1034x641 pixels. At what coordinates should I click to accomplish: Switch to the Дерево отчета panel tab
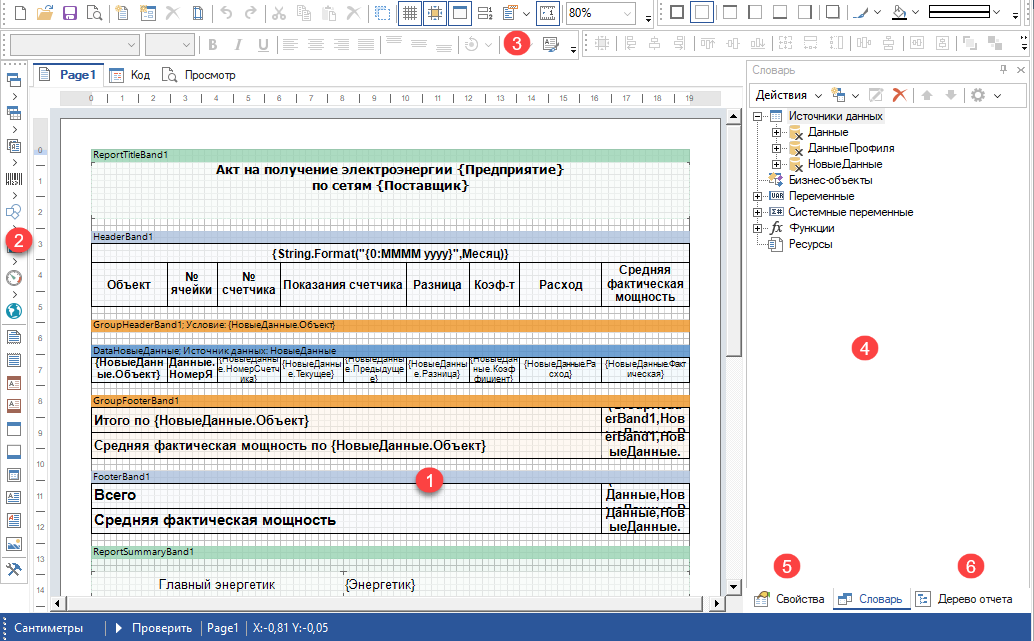[x=965, y=599]
